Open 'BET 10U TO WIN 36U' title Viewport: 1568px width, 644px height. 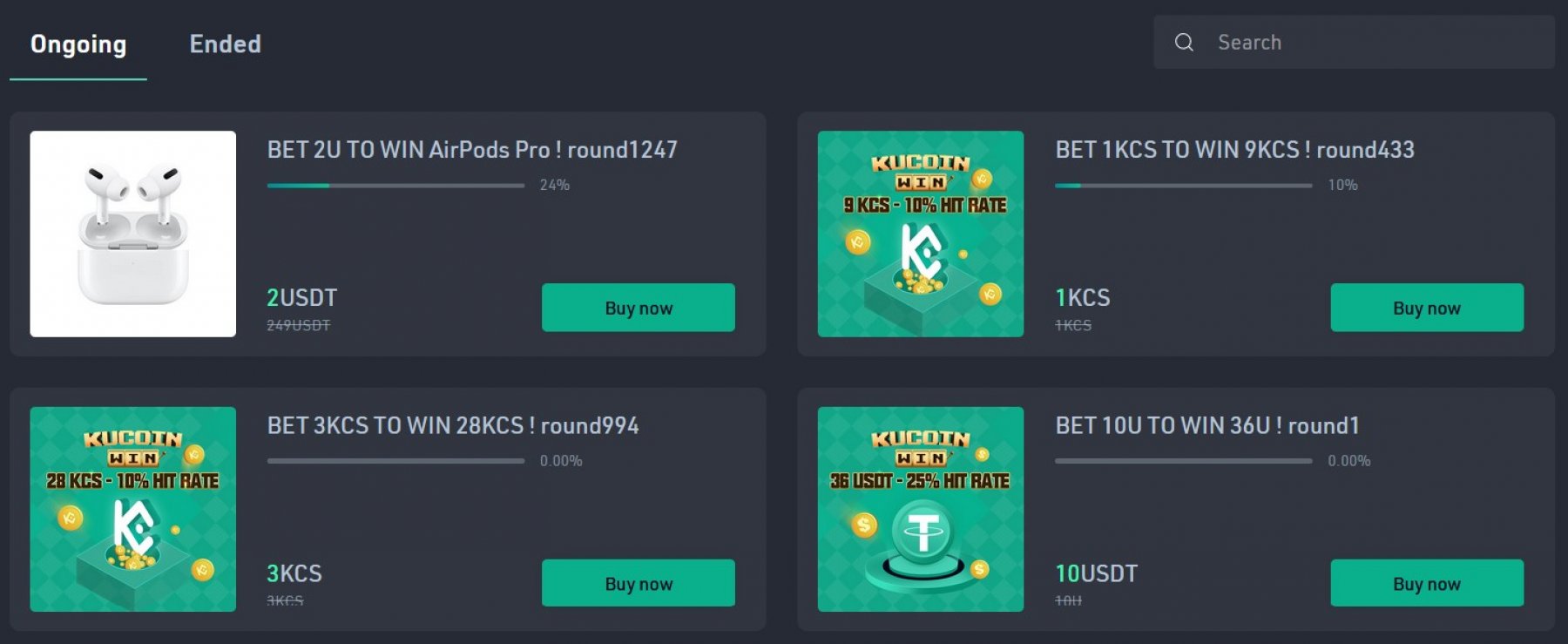pos(1206,425)
